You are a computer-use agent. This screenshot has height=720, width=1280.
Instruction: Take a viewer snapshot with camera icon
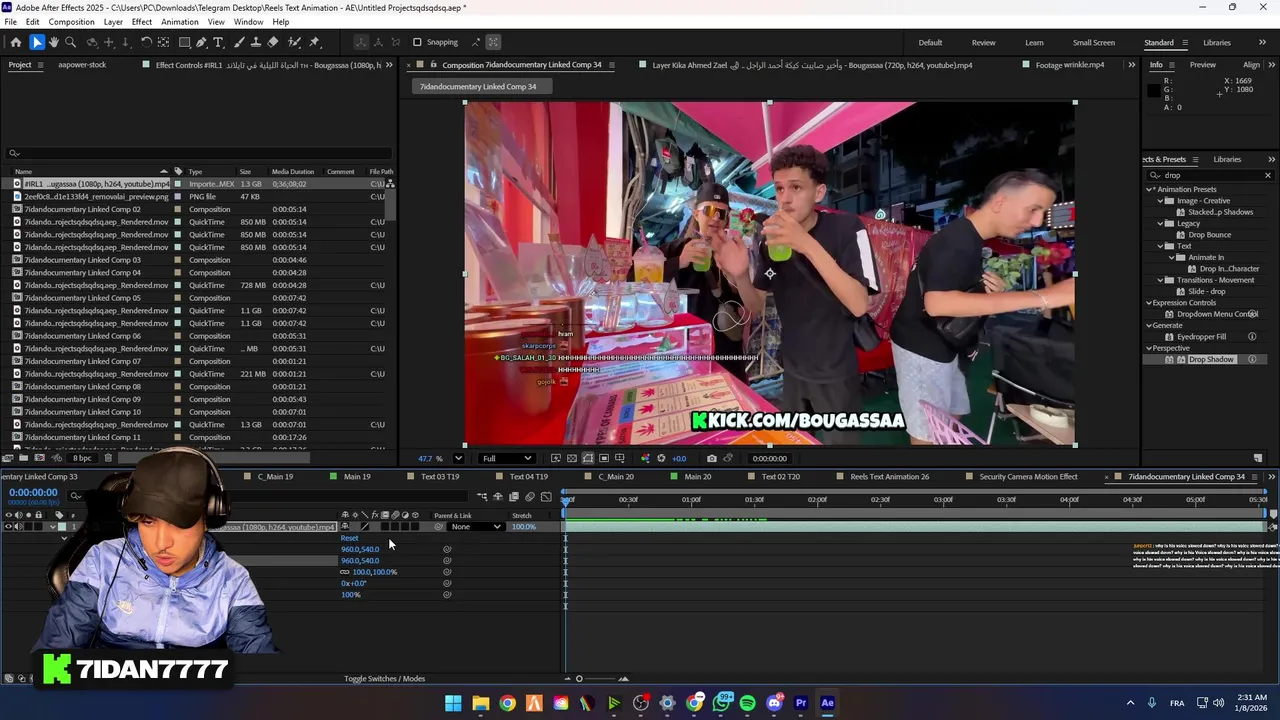(x=711, y=458)
